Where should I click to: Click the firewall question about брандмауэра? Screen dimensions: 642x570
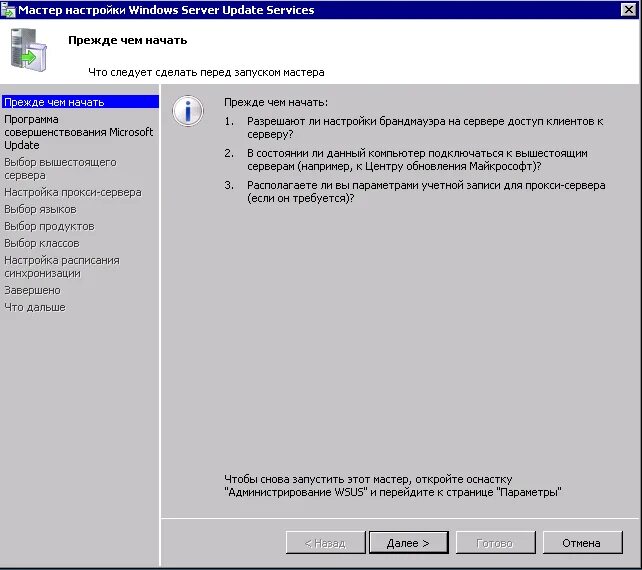point(425,128)
